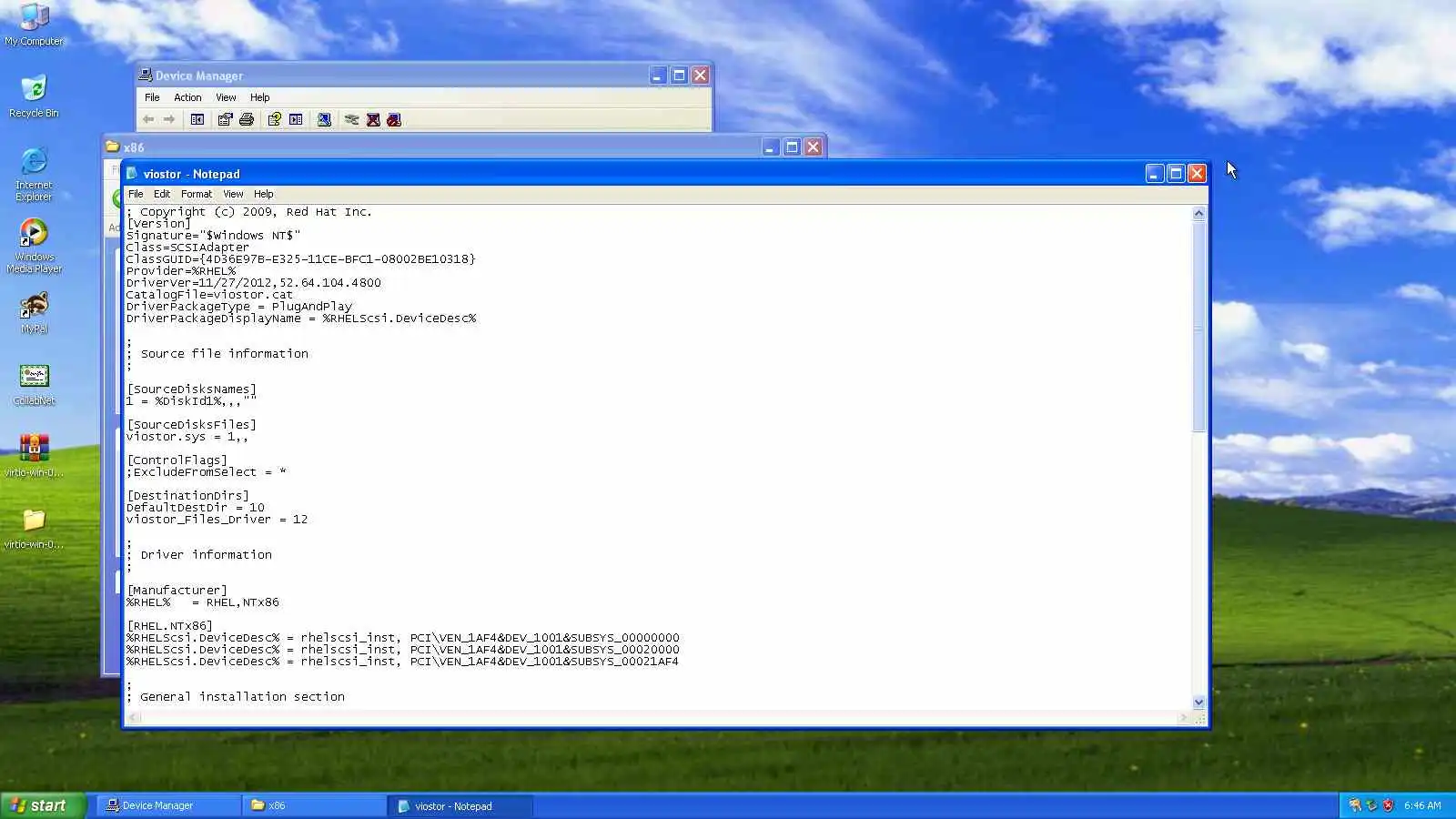
Task: Click the viostor - Notepad taskbar button
Action: point(460,805)
